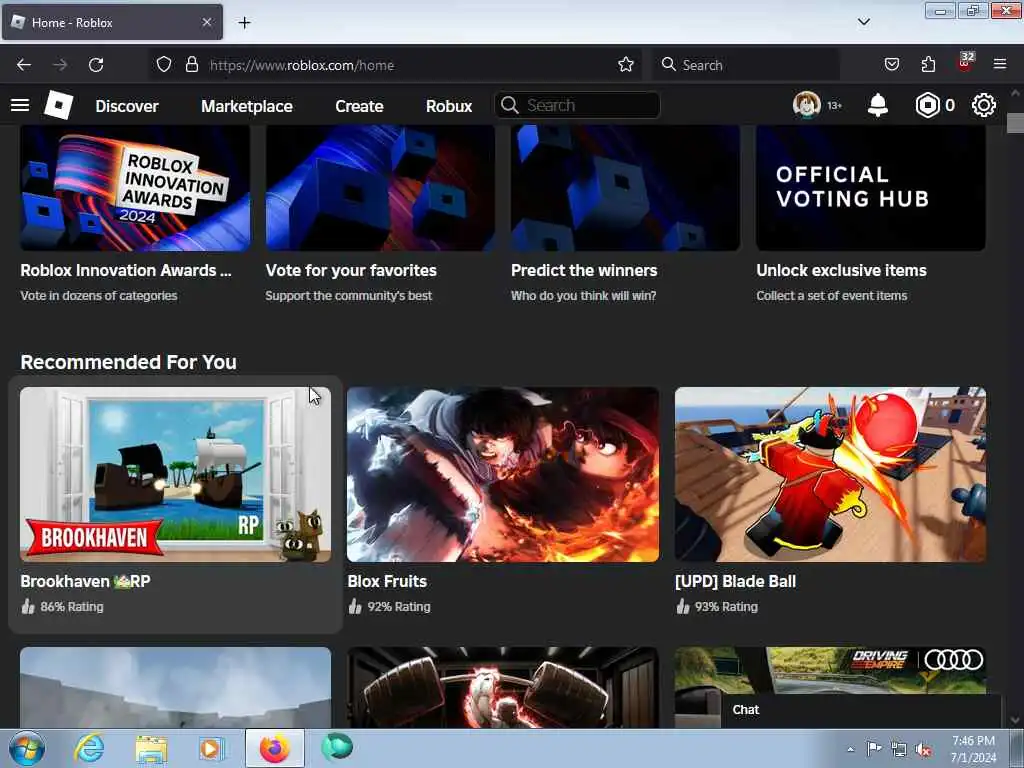Viewport: 1024px width, 768px height.
Task: Click the Roblox Innovation Awards title link
Action: point(126,270)
